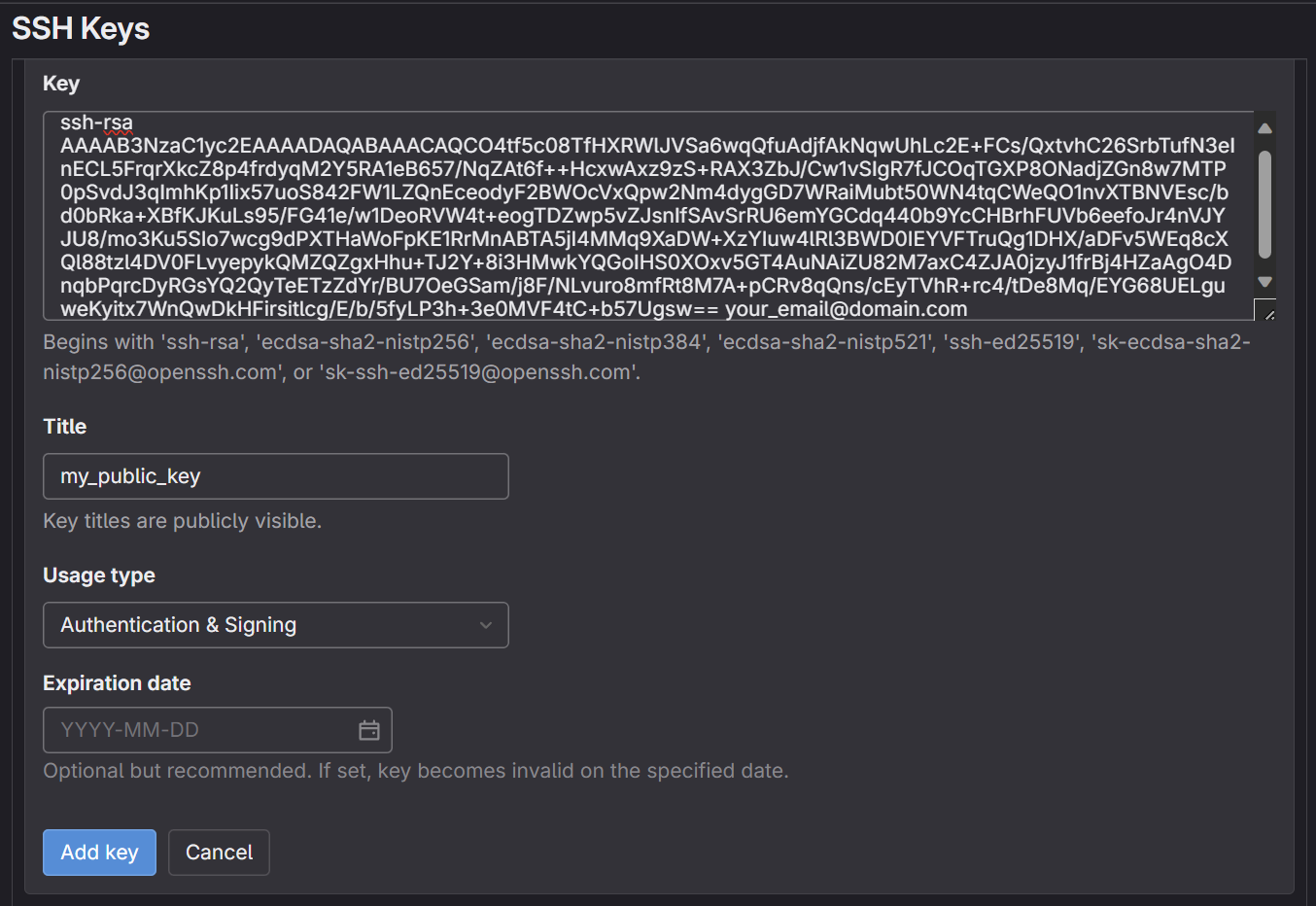The height and width of the screenshot is (906, 1316).
Task: Click the 'Optional but recommended' hint text
Action: coord(416,771)
